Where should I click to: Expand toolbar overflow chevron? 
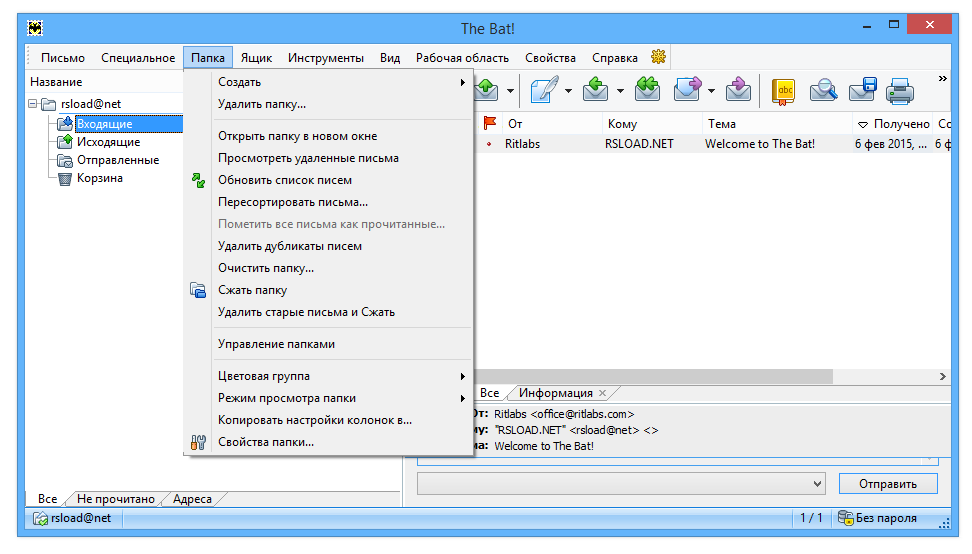(x=942, y=79)
